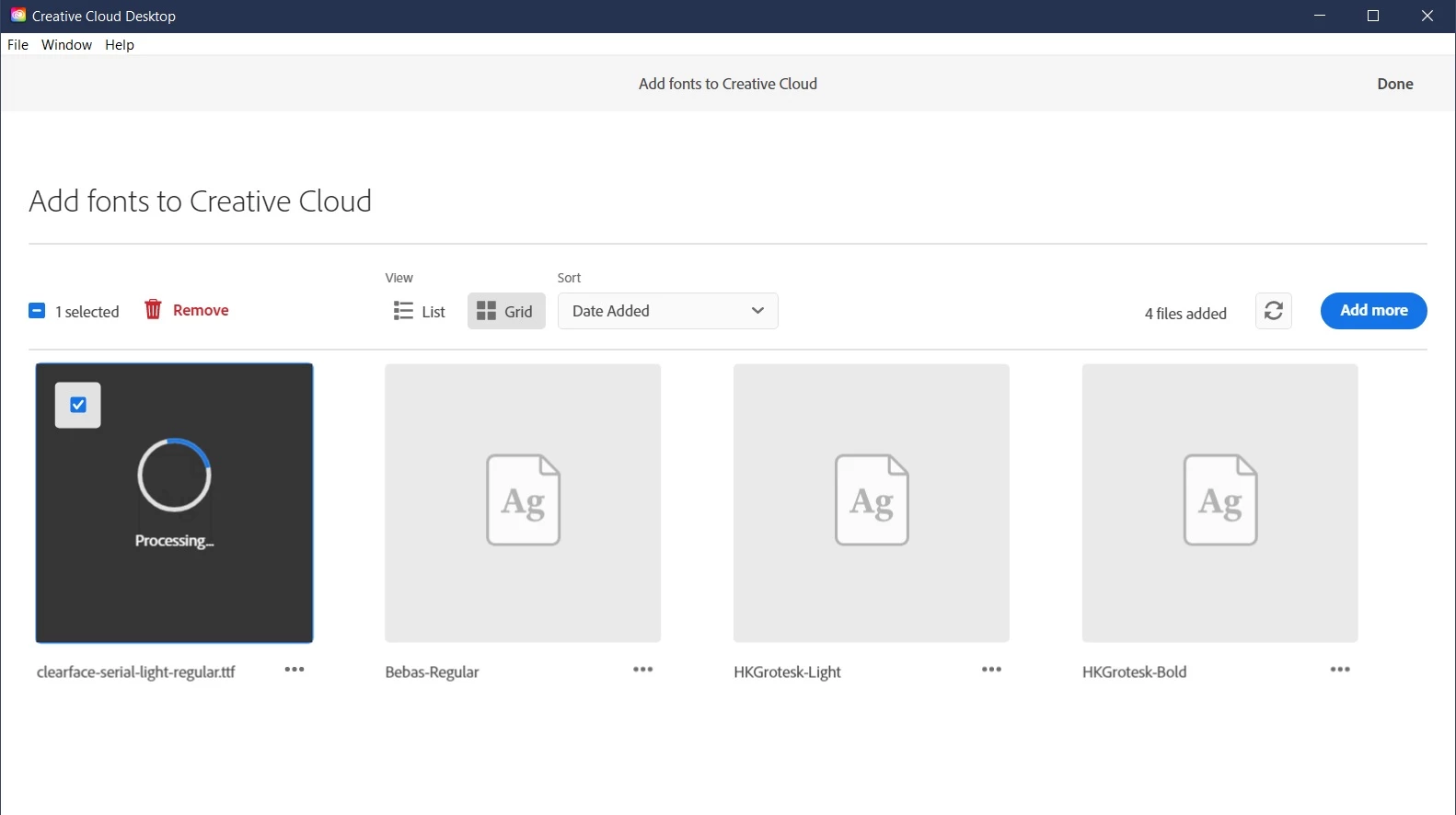The height and width of the screenshot is (815, 1456).
Task: Open more options for HKGrotesk-Light
Action: pyautogui.click(x=991, y=670)
